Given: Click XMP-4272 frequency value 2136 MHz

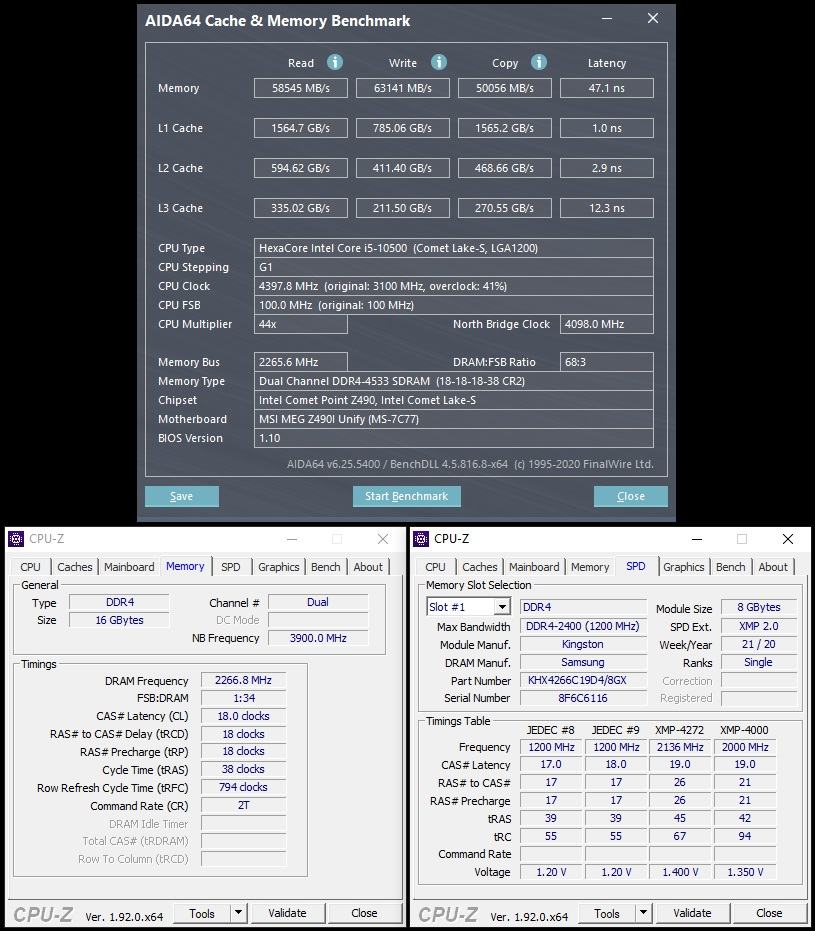Looking at the screenshot, I should (x=680, y=747).
